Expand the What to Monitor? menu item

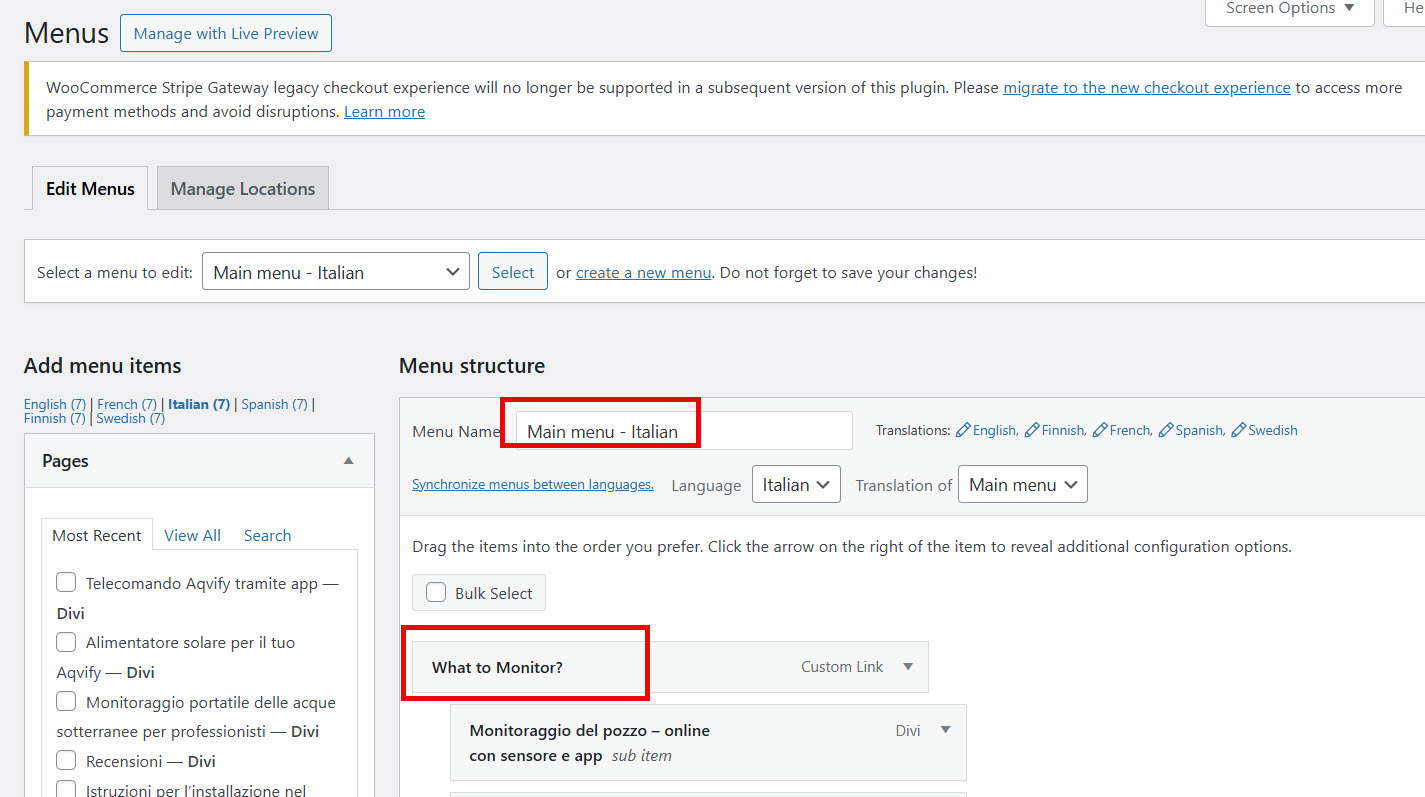click(x=907, y=667)
